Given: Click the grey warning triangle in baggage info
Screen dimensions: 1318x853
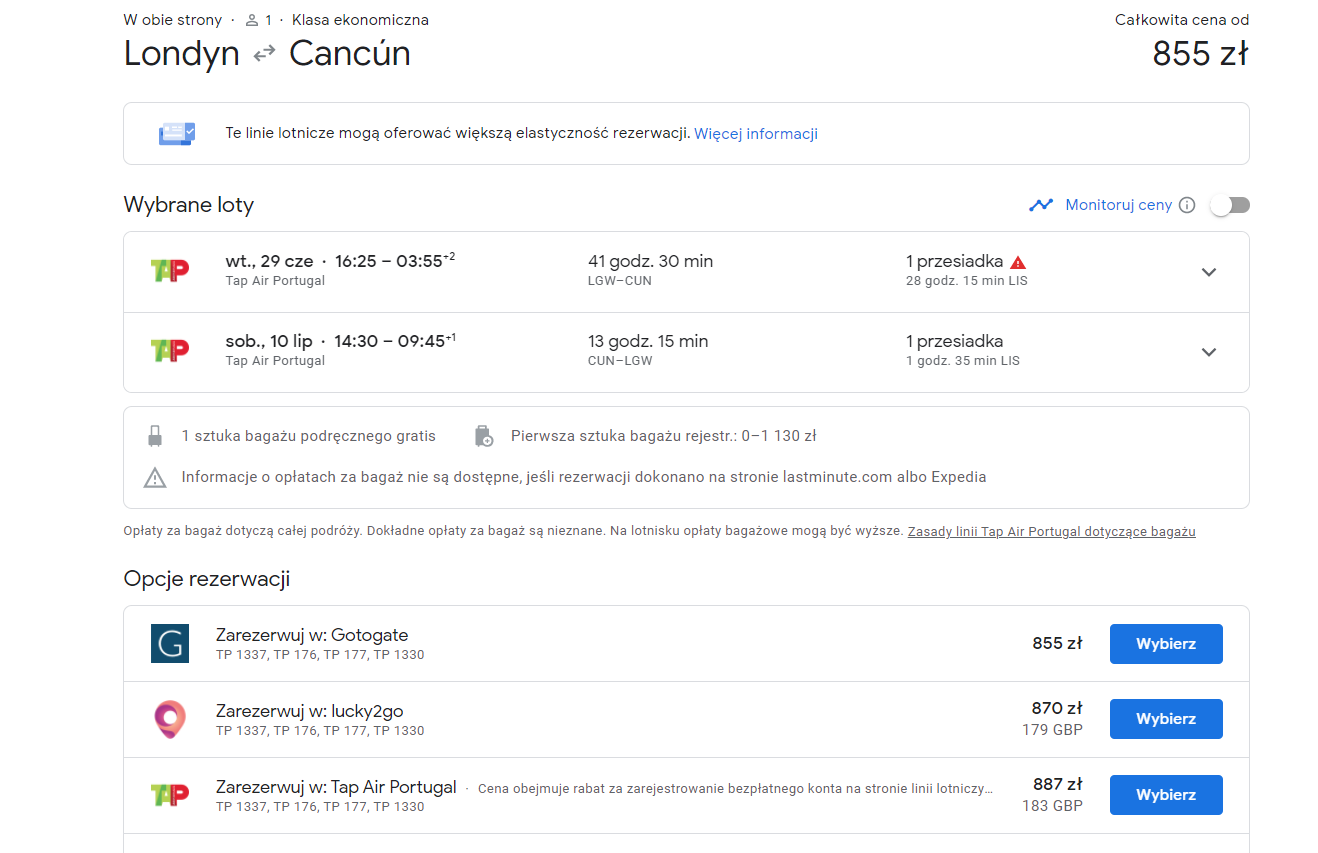Looking at the screenshot, I should tap(155, 478).
